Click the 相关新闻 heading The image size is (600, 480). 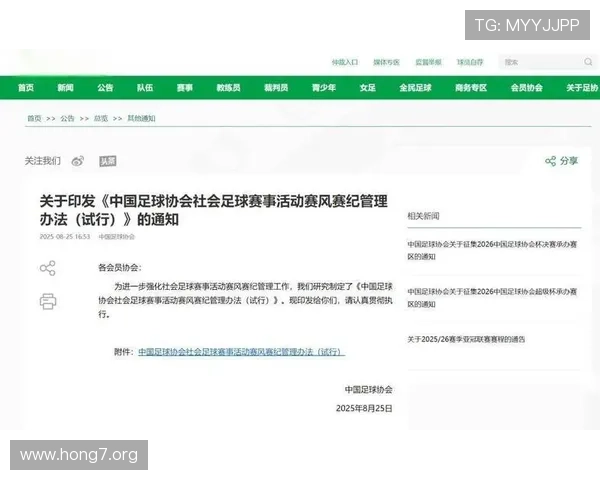423,216
